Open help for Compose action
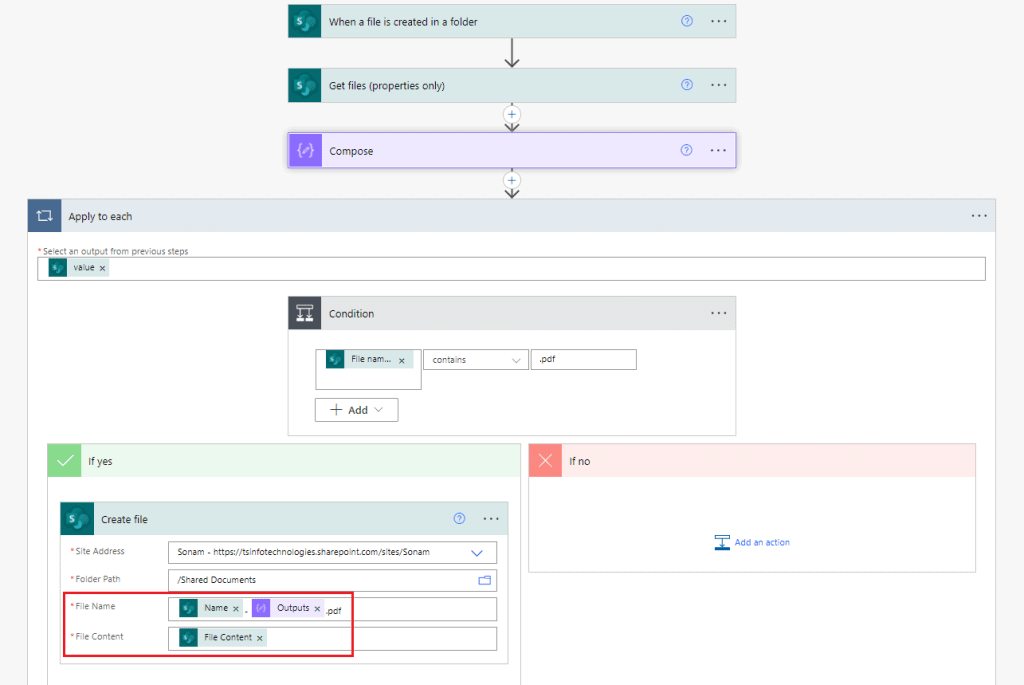1024x685 pixels. (686, 150)
